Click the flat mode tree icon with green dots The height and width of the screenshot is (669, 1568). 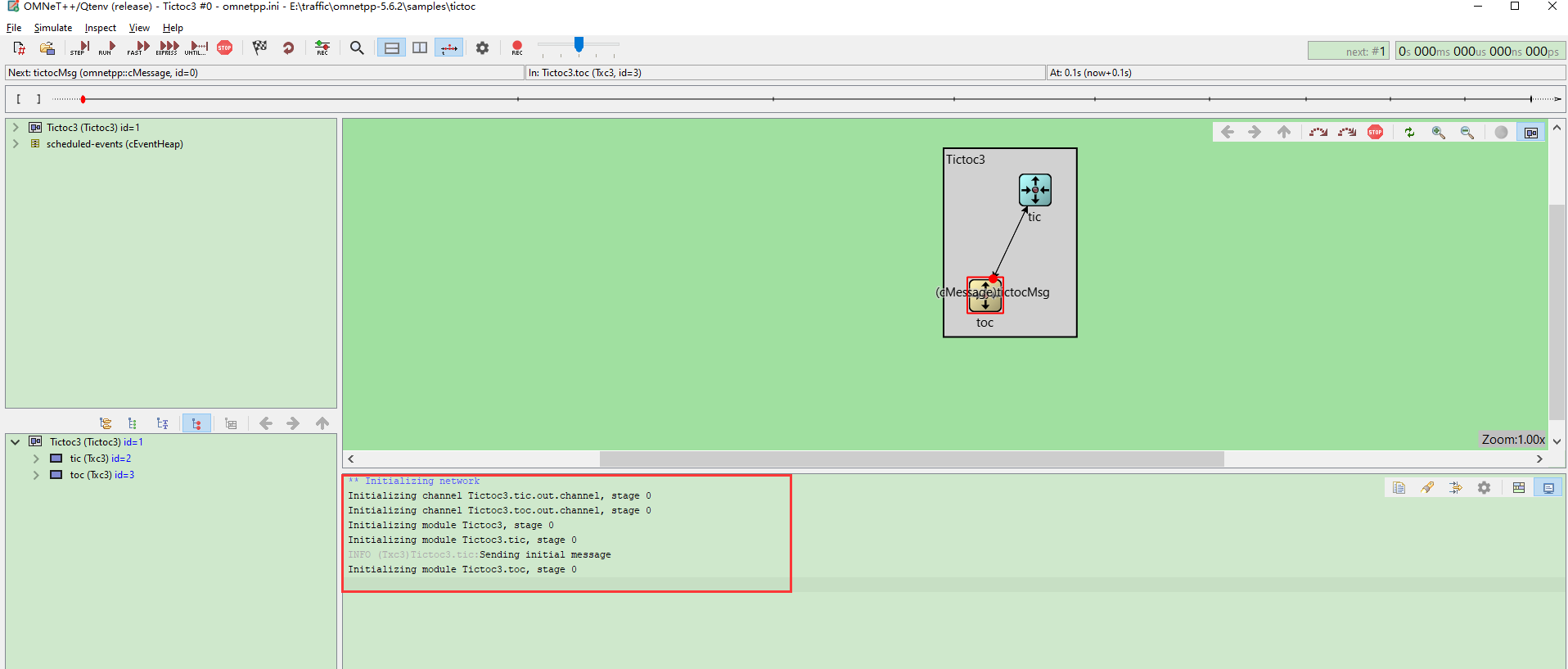(x=133, y=423)
